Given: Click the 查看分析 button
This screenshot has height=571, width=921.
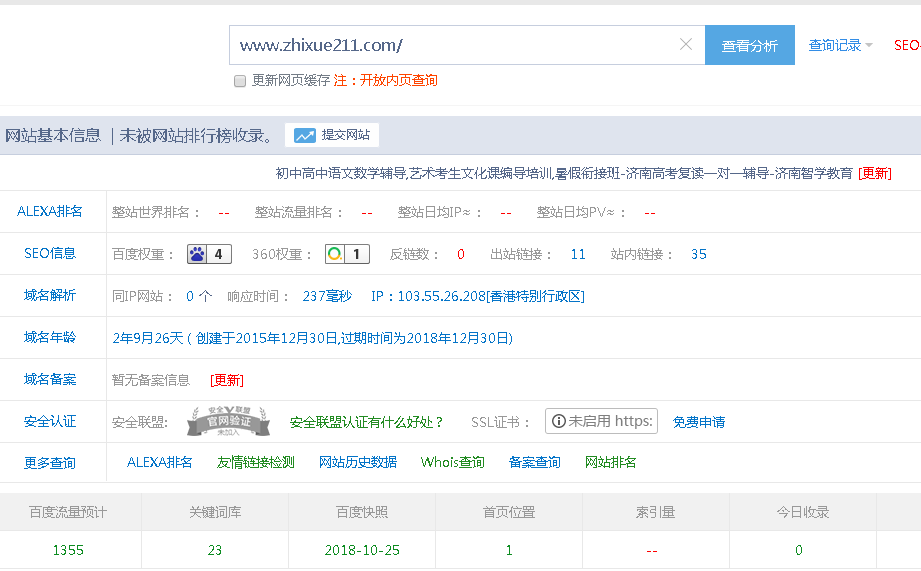Looking at the screenshot, I should (749, 45).
